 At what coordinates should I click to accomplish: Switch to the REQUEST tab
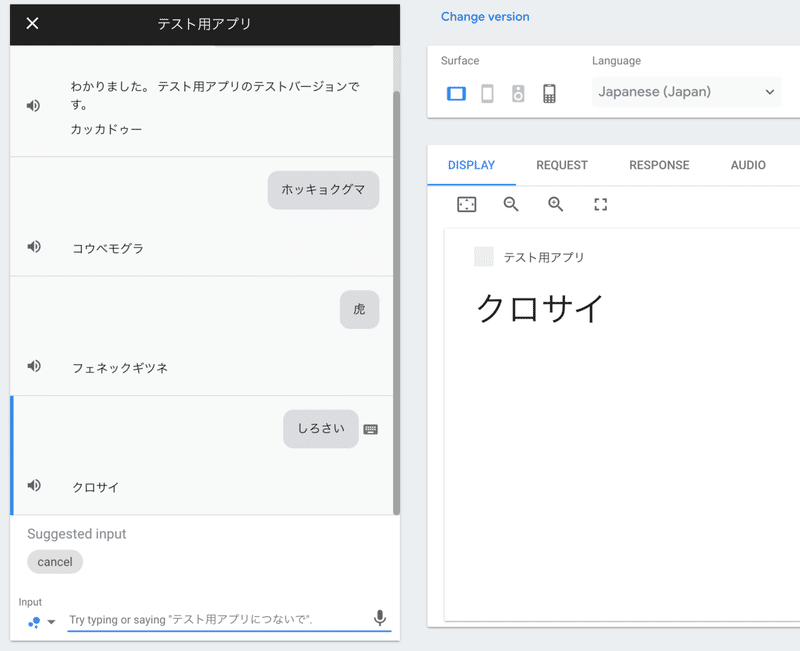point(562,165)
